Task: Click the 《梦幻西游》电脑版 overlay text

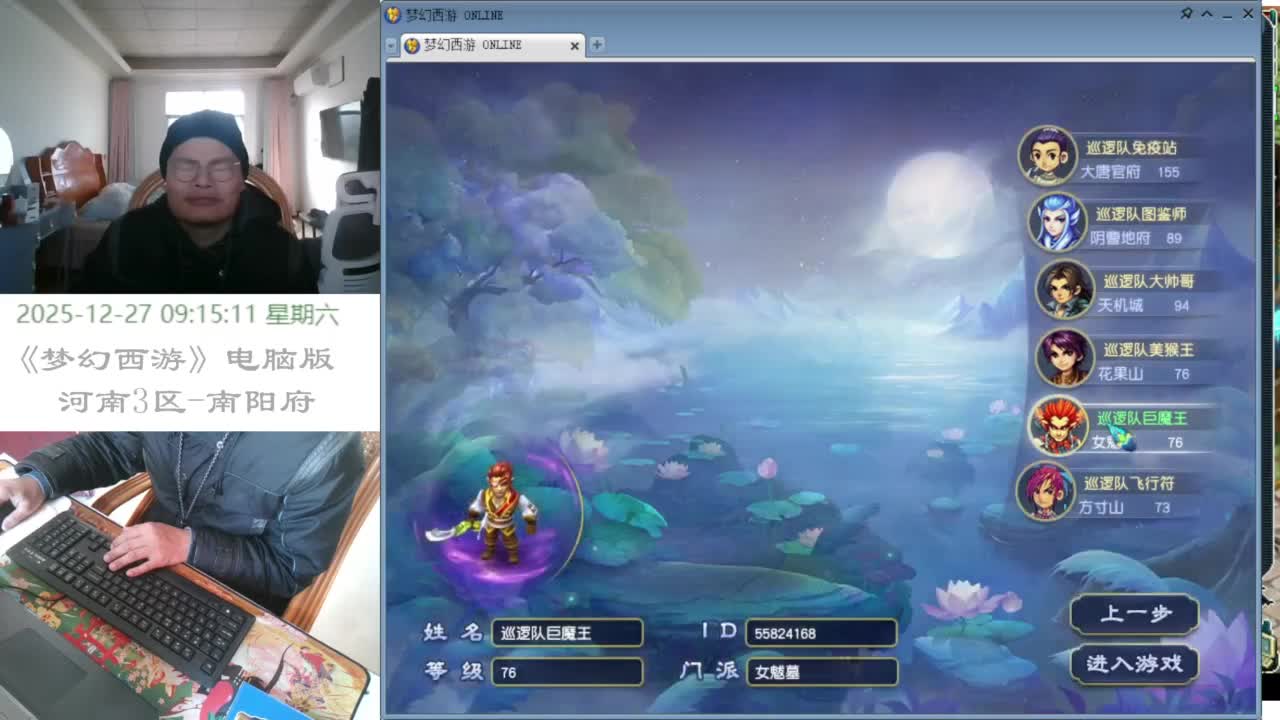Action: pos(176,359)
